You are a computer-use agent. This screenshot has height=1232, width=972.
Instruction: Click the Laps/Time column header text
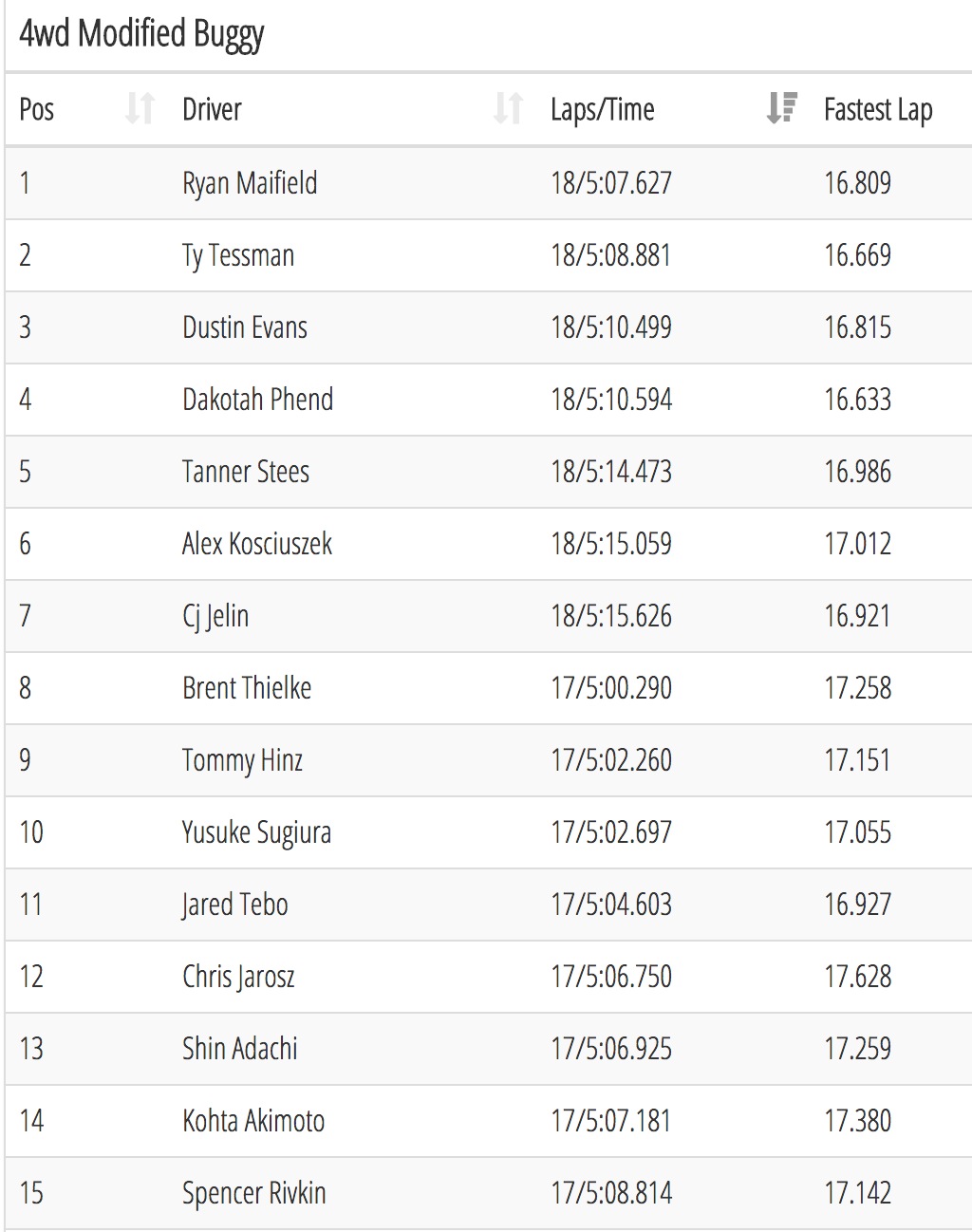click(x=603, y=110)
